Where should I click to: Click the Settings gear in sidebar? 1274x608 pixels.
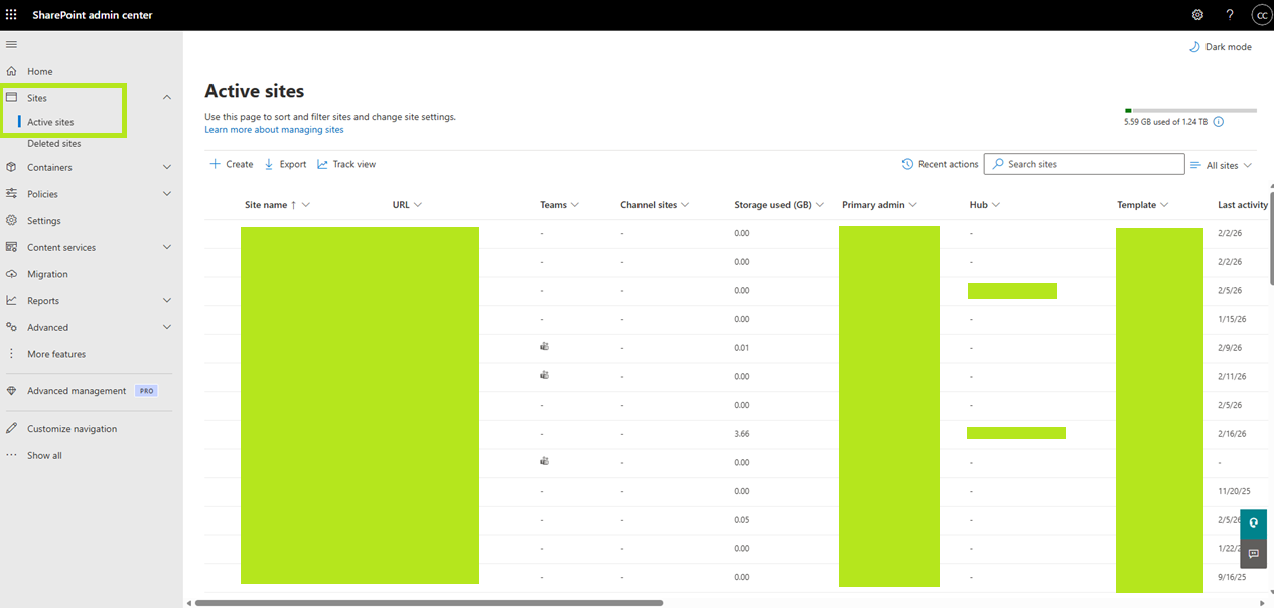pyautogui.click(x=12, y=220)
